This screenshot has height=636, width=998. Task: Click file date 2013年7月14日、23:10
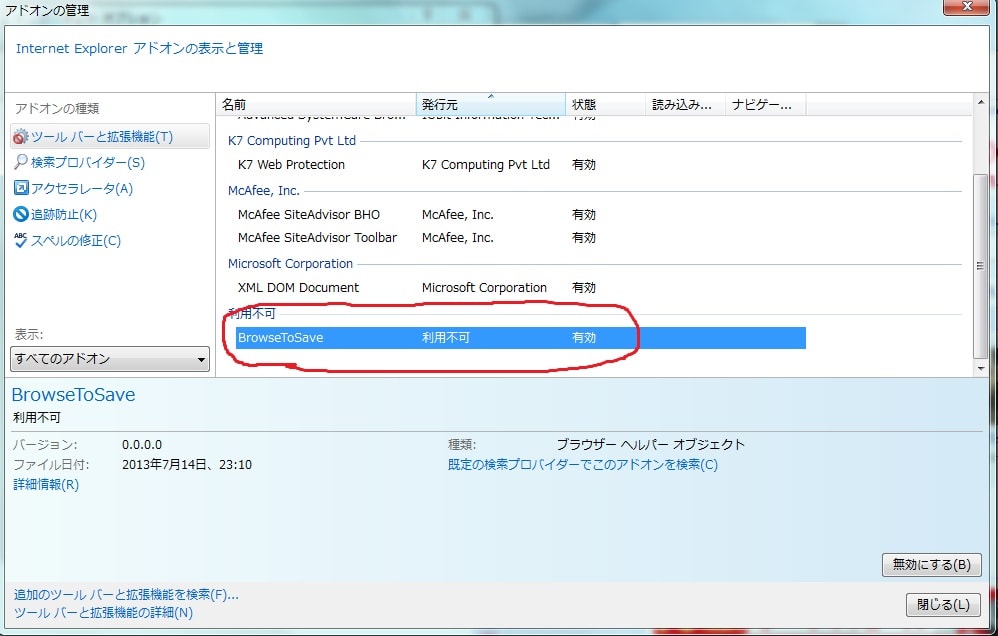coord(187,465)
